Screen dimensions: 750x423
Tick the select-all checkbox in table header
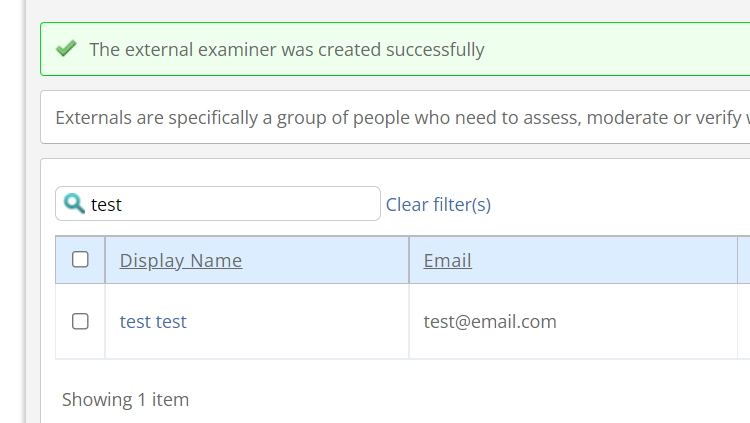click(x=80, y=259)
